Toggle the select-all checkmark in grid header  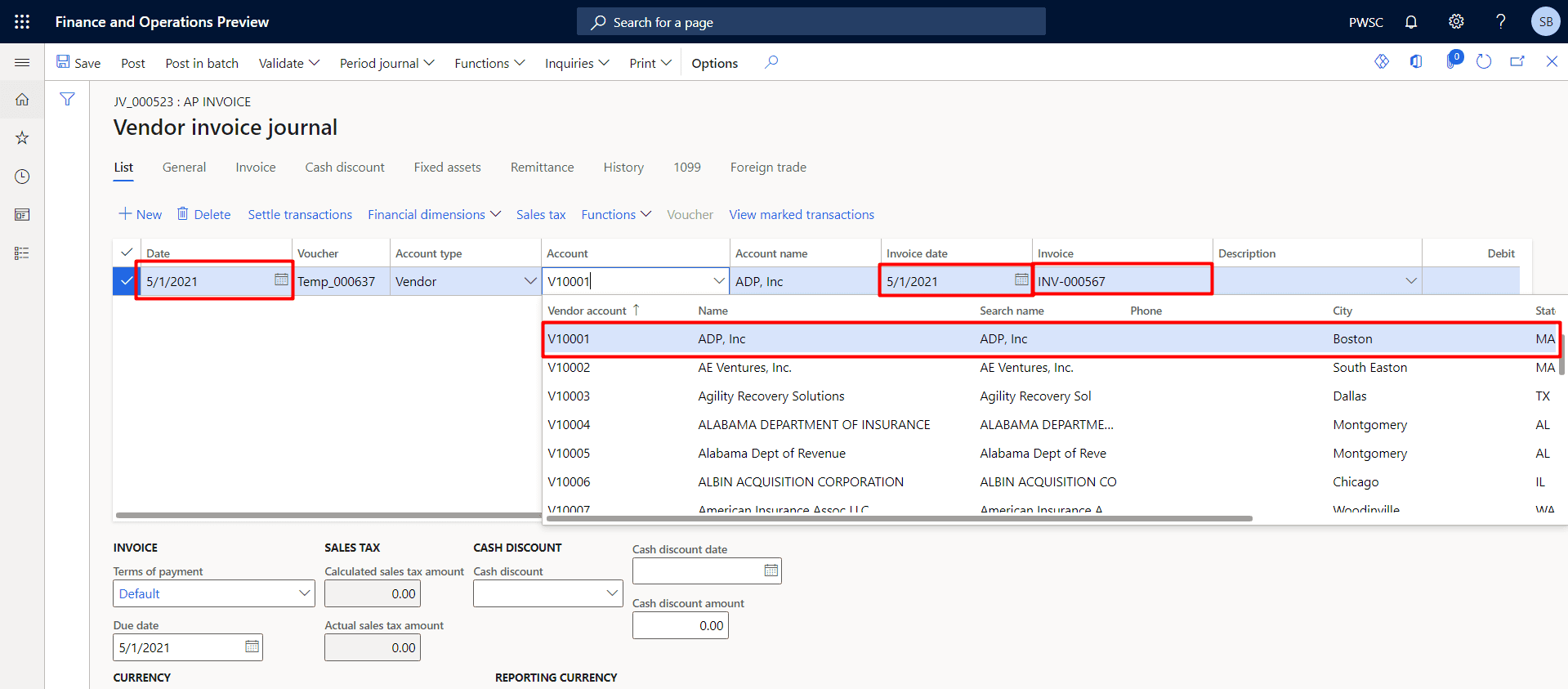click(x=127, y=253)
